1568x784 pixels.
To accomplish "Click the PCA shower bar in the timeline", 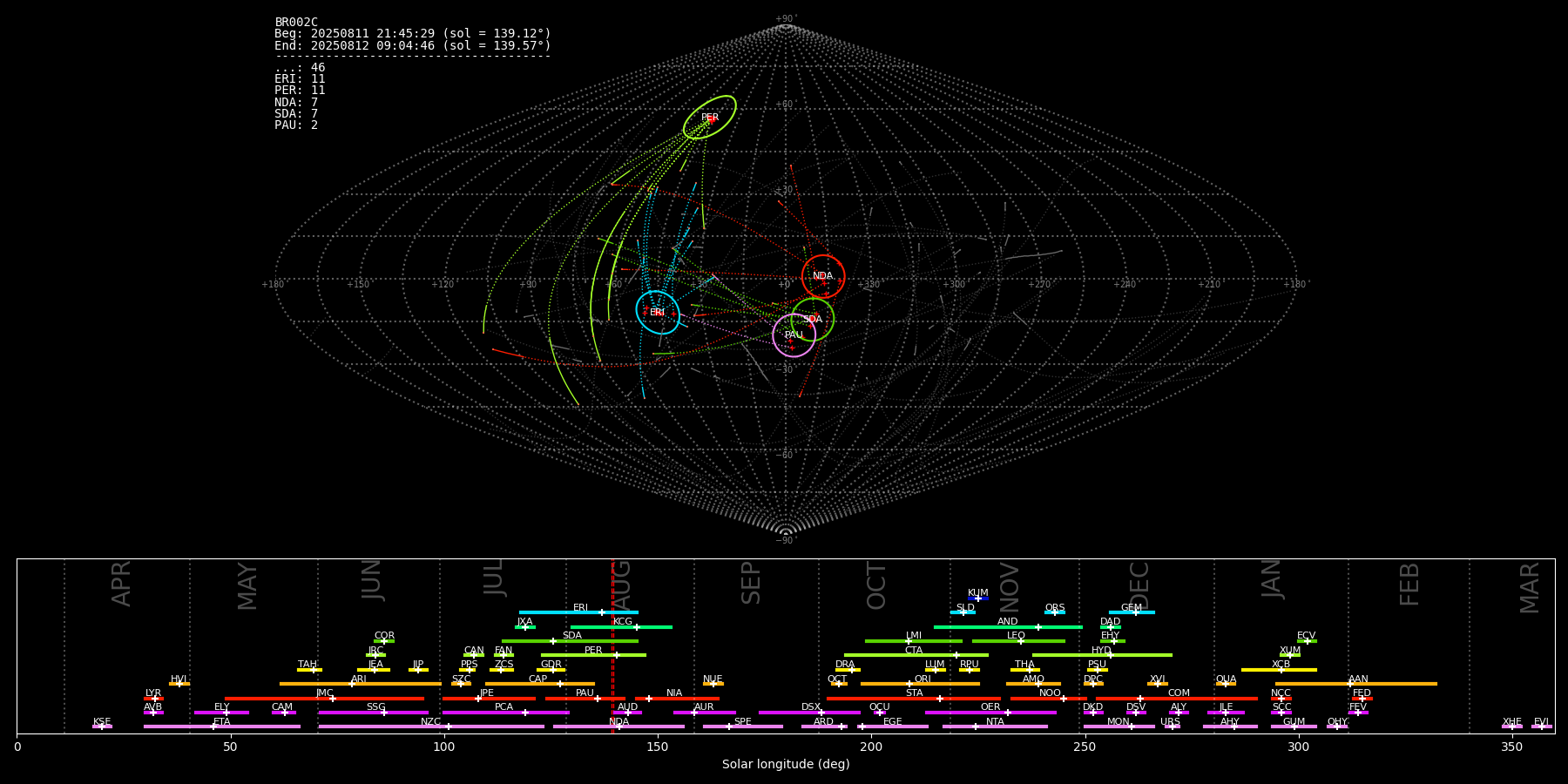I will point(505,713).
